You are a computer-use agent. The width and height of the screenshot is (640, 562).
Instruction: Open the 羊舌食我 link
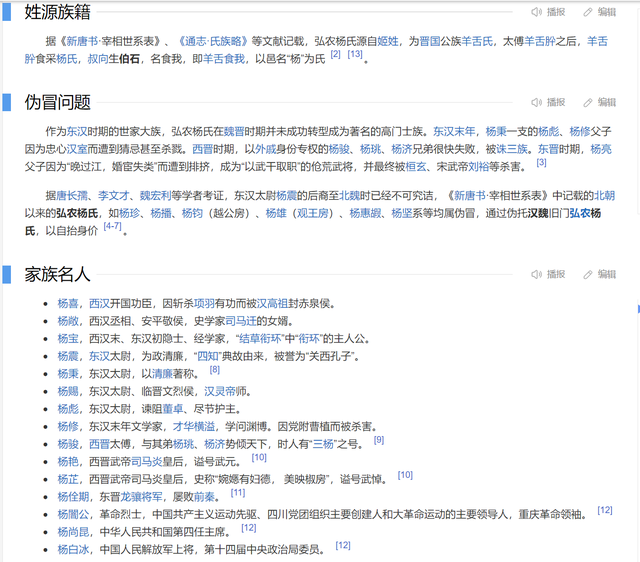point(224,59)
